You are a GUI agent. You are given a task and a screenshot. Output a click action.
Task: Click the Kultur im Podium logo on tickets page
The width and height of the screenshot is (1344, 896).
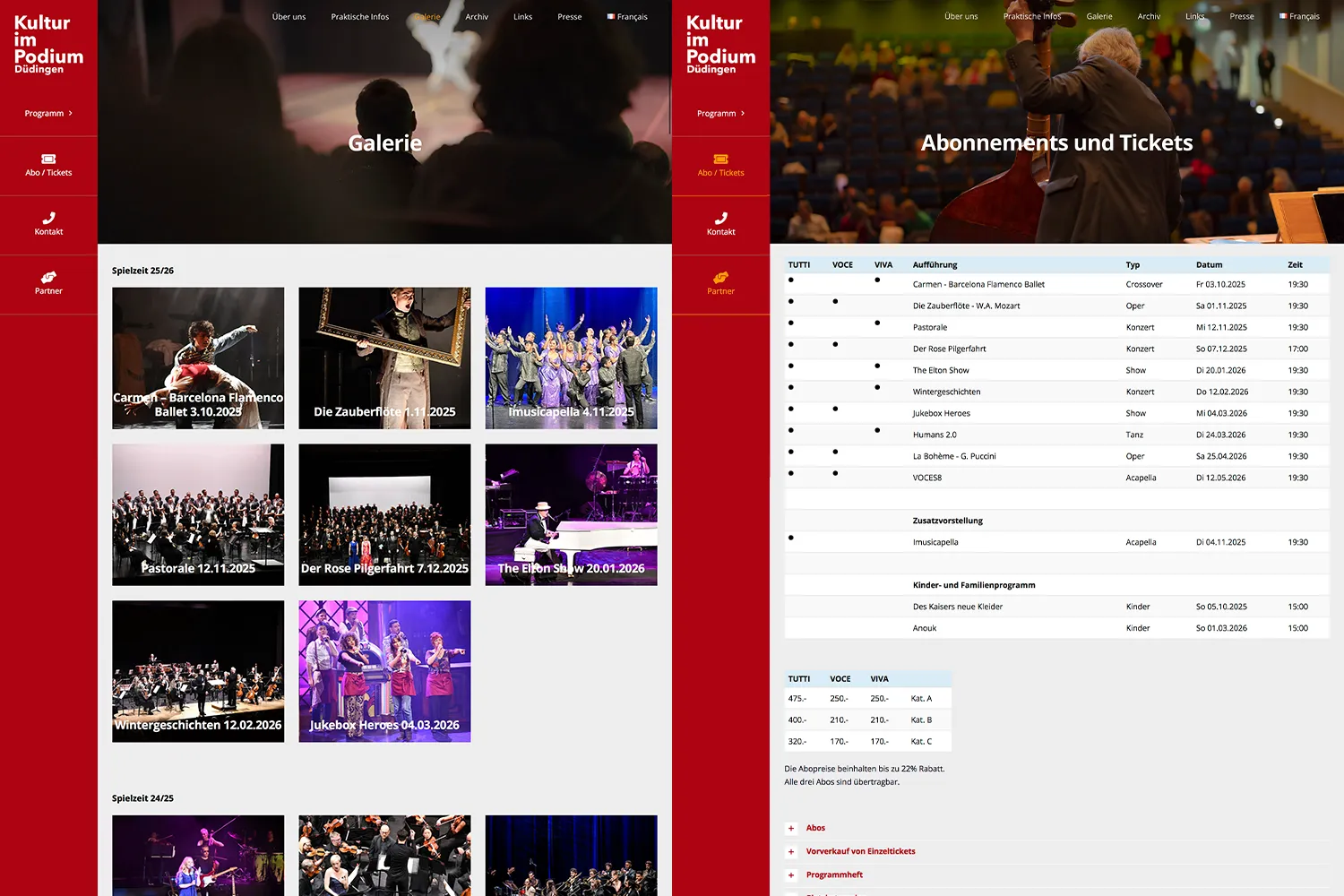(720, 44)
